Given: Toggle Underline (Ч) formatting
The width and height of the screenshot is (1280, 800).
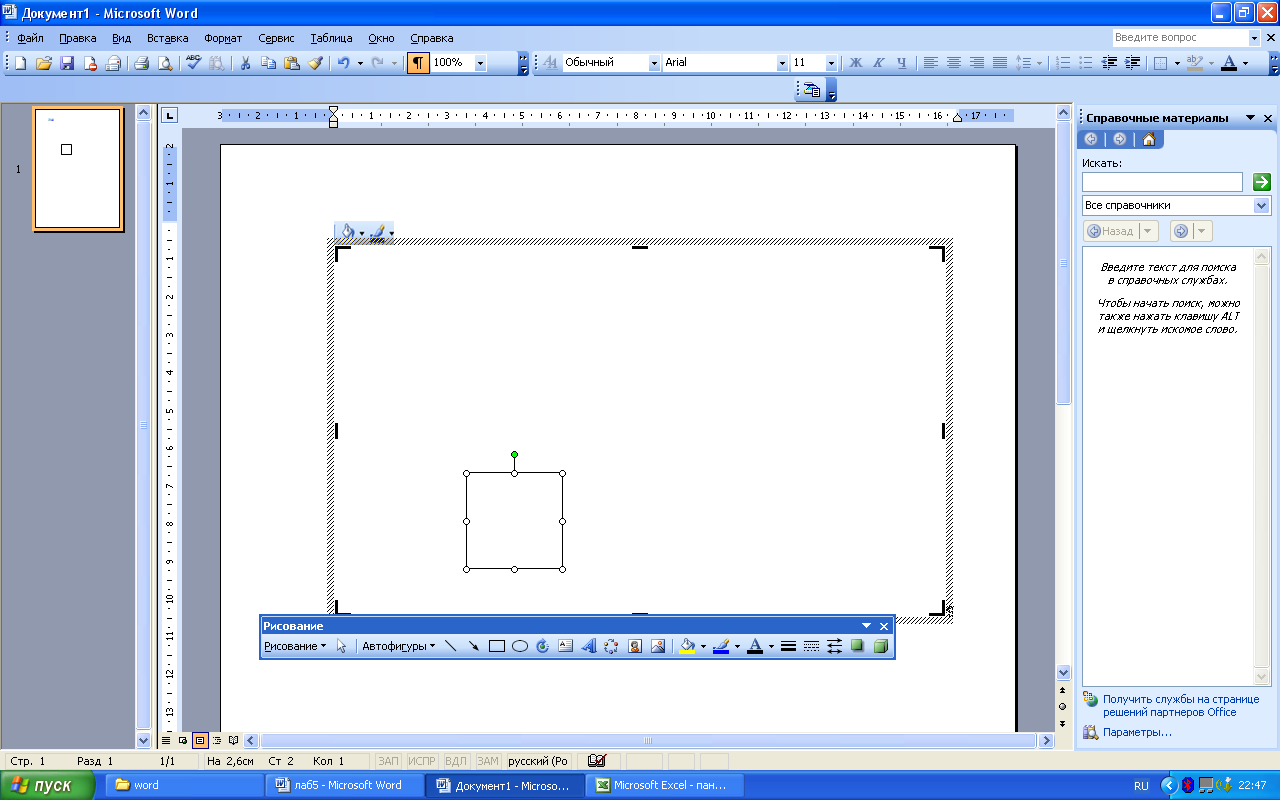Looking at the screenshot, I should point(902,63).
